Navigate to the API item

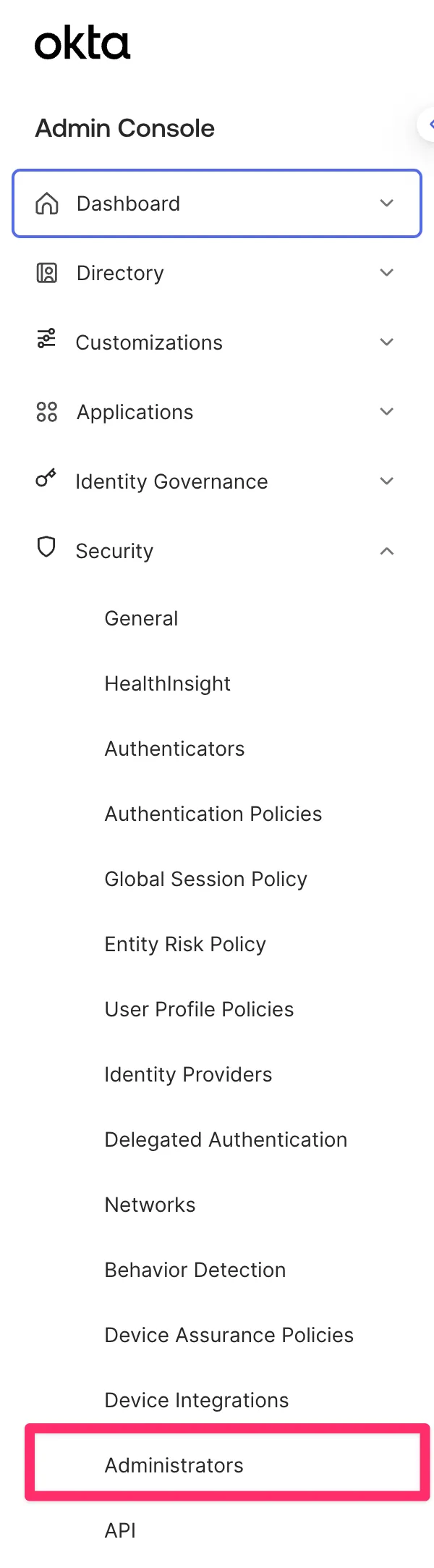click(x=120, y=1530)
